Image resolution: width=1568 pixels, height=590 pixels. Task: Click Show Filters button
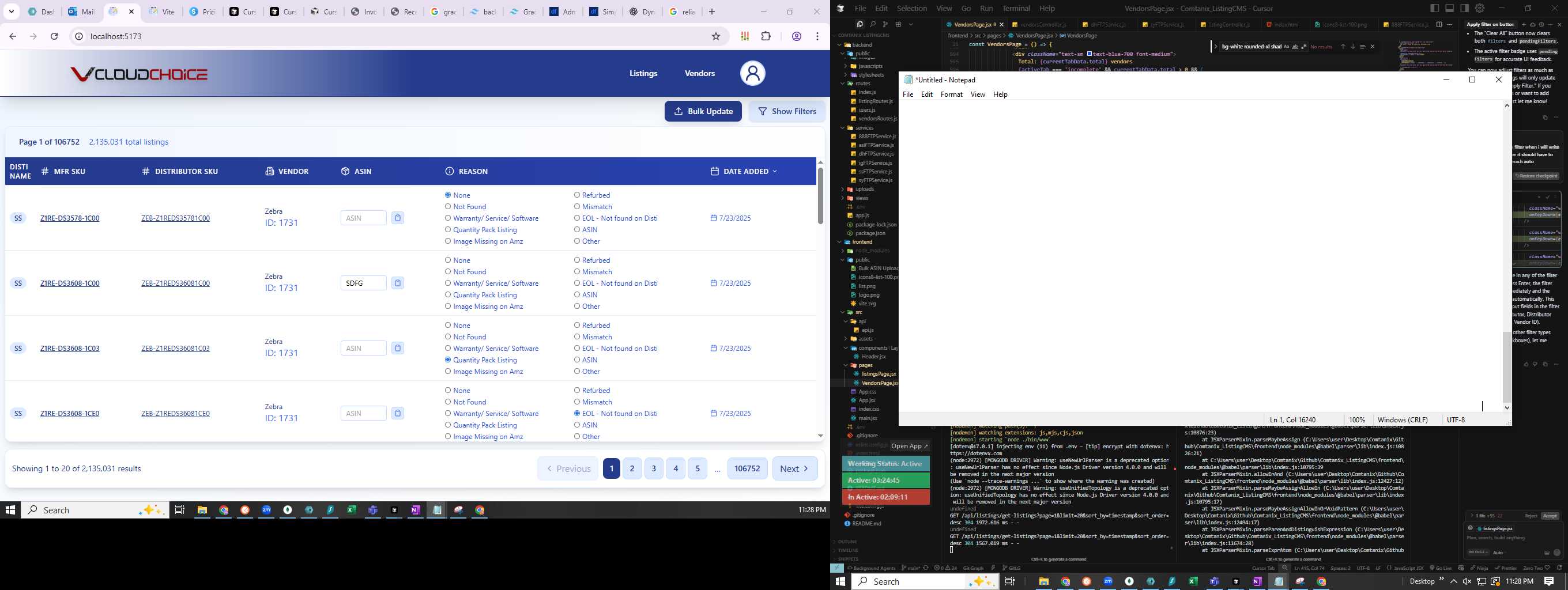click(787, 111)
